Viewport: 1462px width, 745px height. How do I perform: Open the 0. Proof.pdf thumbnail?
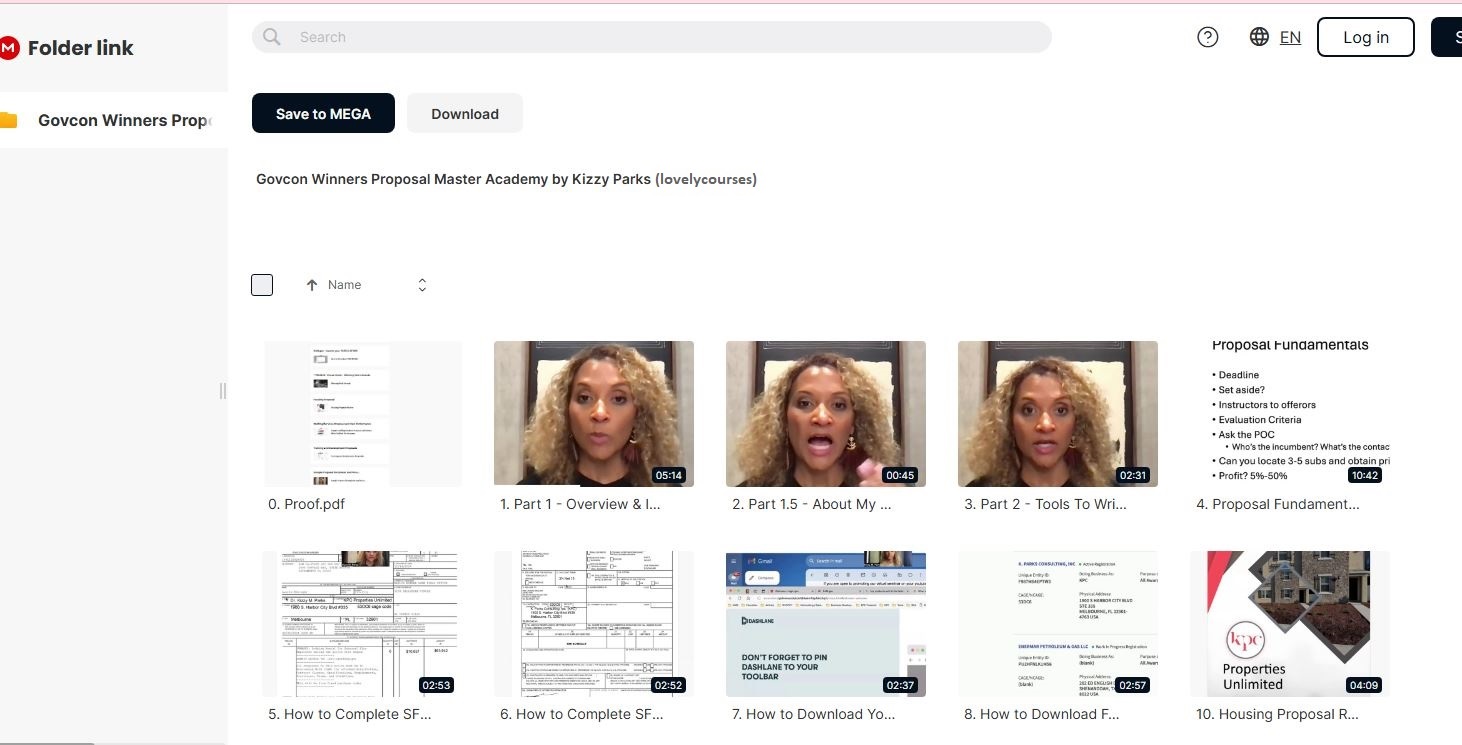coord(363,414)
